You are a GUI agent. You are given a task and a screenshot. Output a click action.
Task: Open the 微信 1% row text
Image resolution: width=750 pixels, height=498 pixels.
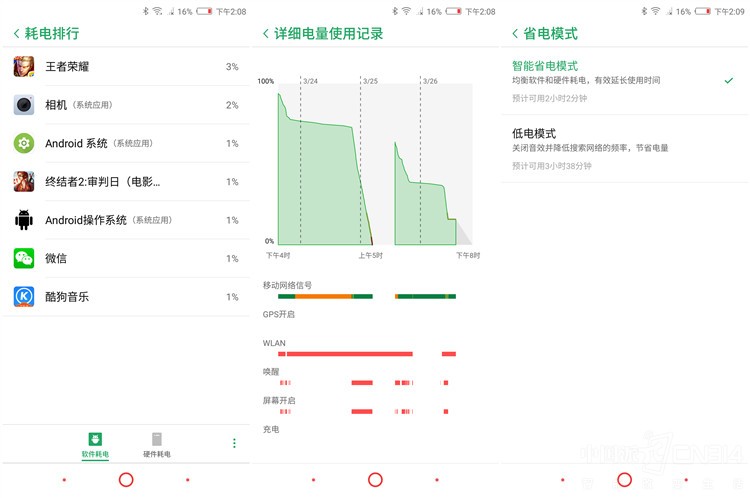(x=56, y=258)
